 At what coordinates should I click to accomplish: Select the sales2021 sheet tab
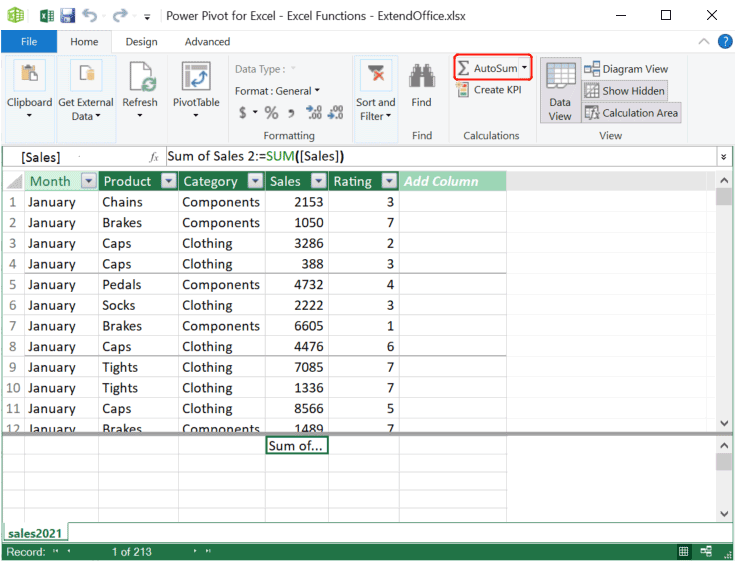pos(34,532)
